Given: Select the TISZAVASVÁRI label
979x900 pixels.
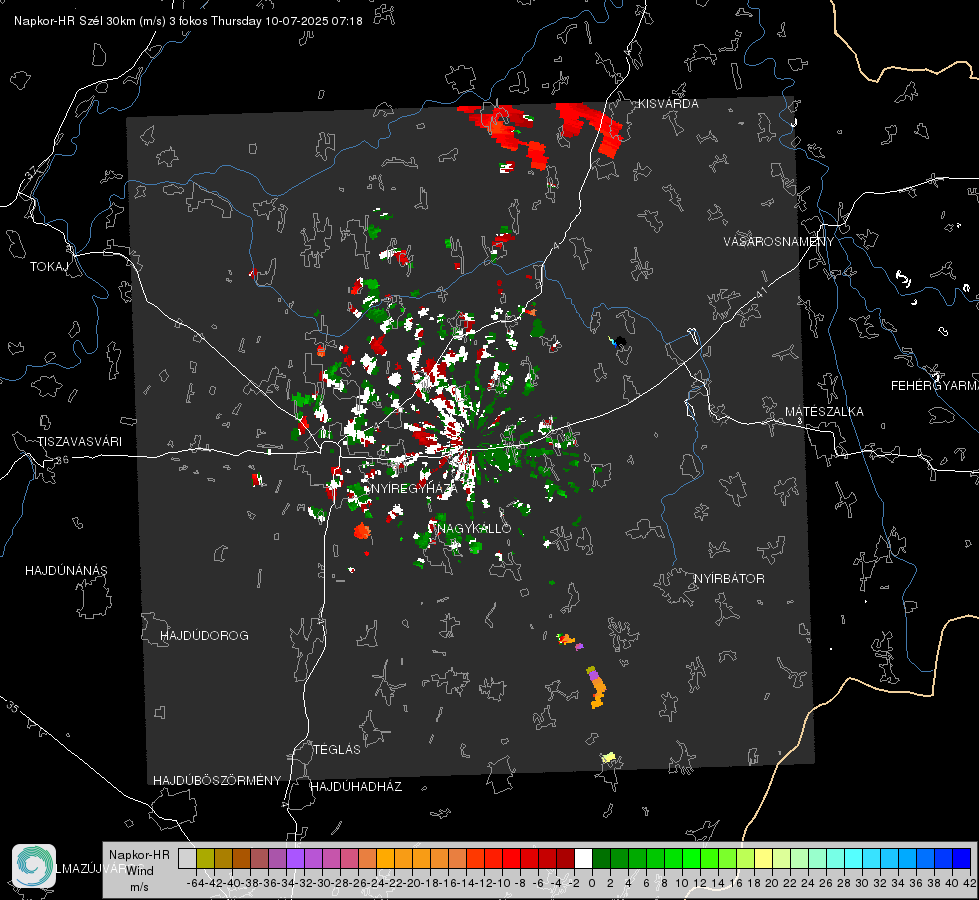Looking at the screenshot, I should click(x=79, y=442).
